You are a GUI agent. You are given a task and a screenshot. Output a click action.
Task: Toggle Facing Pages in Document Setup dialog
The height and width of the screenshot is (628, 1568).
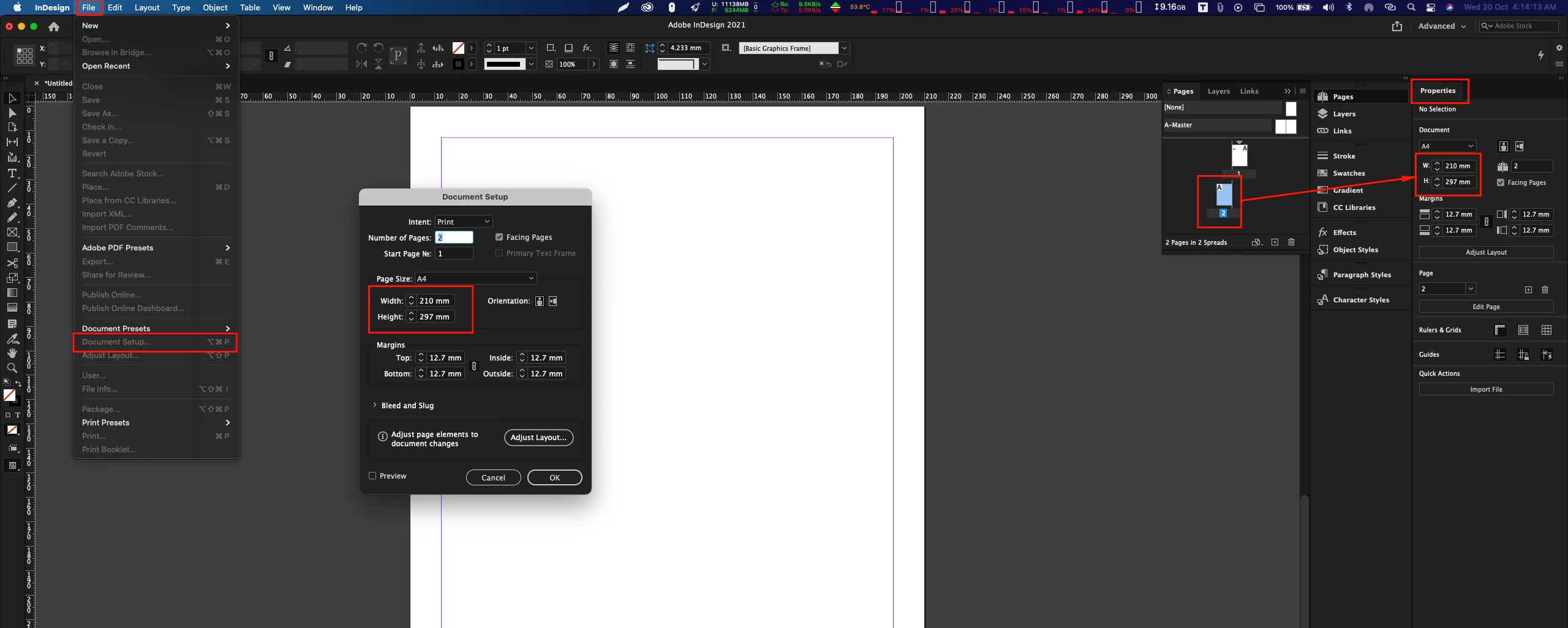click(499, 237)
